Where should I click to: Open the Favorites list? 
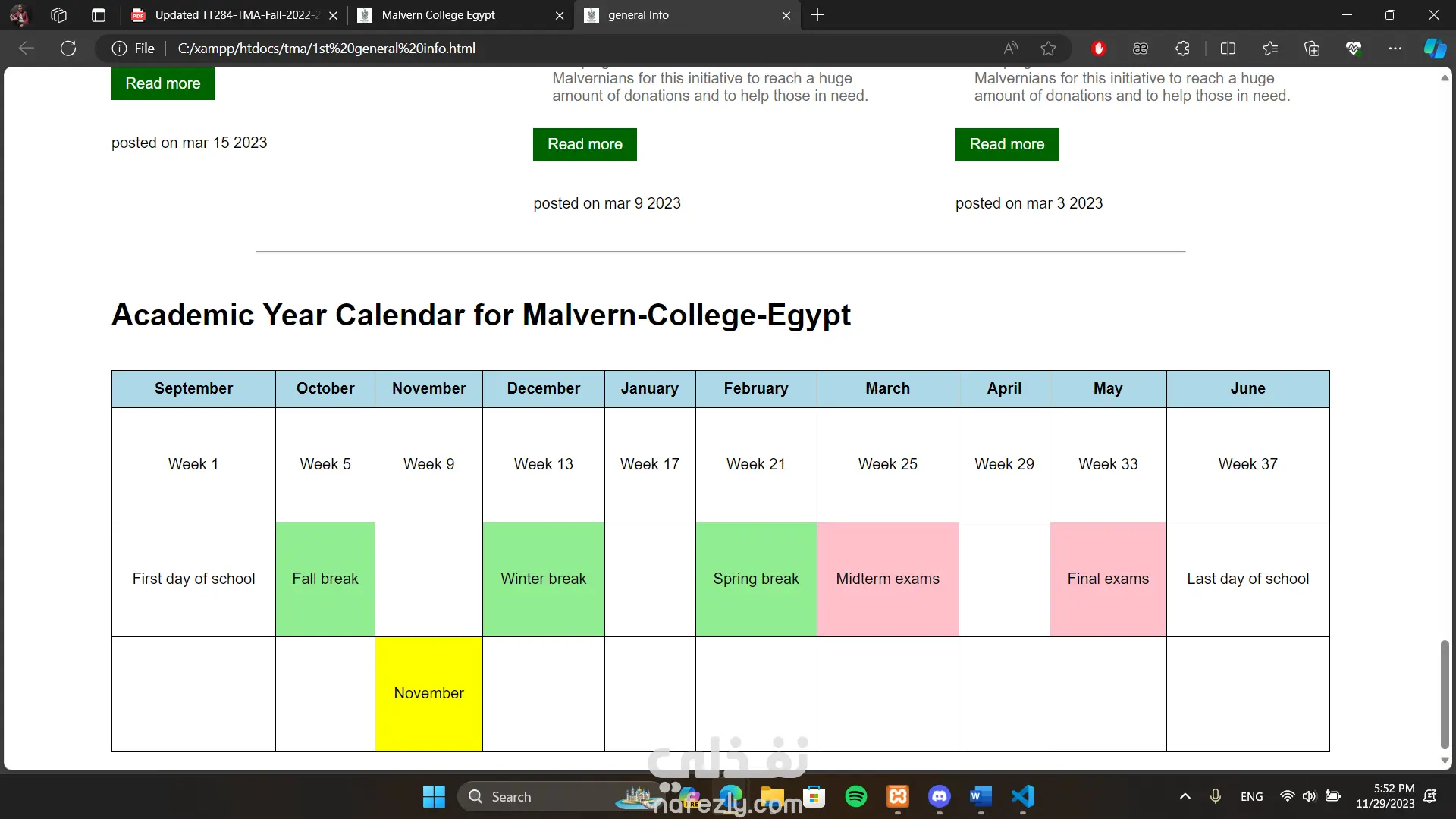click(x=1270, y=49)
